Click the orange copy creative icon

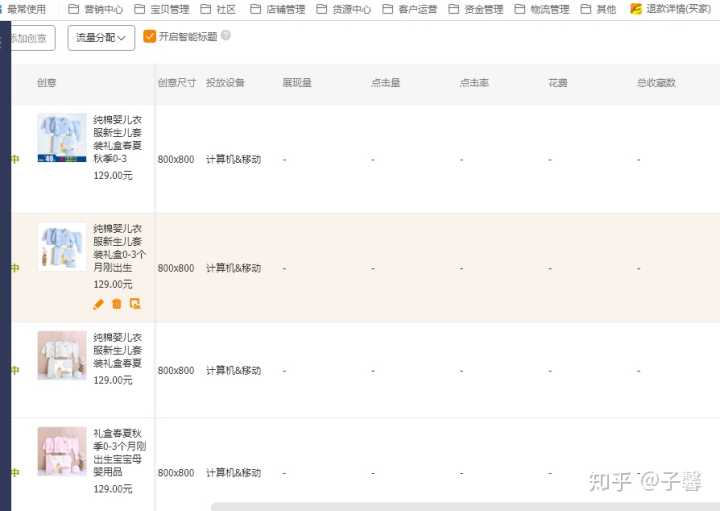(135, 304)
